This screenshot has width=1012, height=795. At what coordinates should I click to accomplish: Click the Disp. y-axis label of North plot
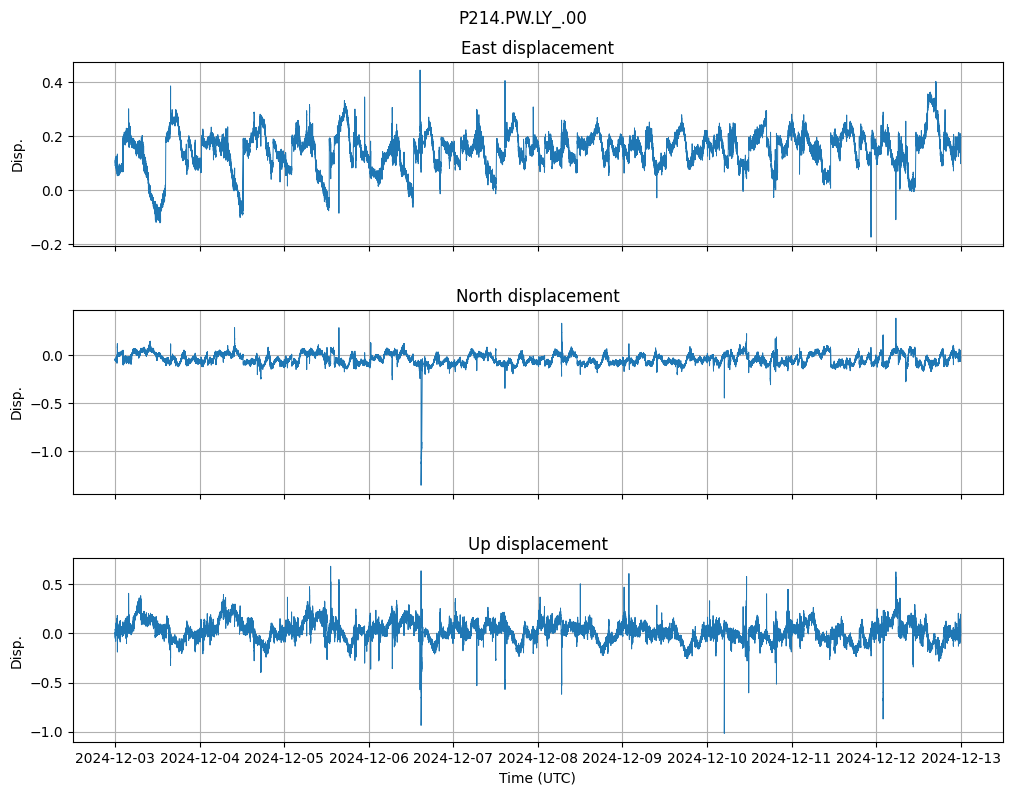[17, 402]
